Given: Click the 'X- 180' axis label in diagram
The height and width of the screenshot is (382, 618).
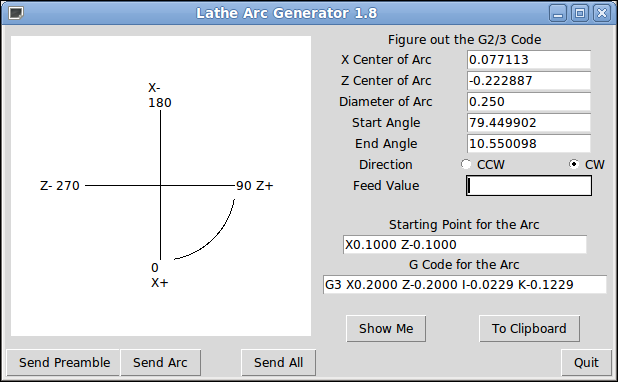Looking at the screenshot, I should point(160,95).
